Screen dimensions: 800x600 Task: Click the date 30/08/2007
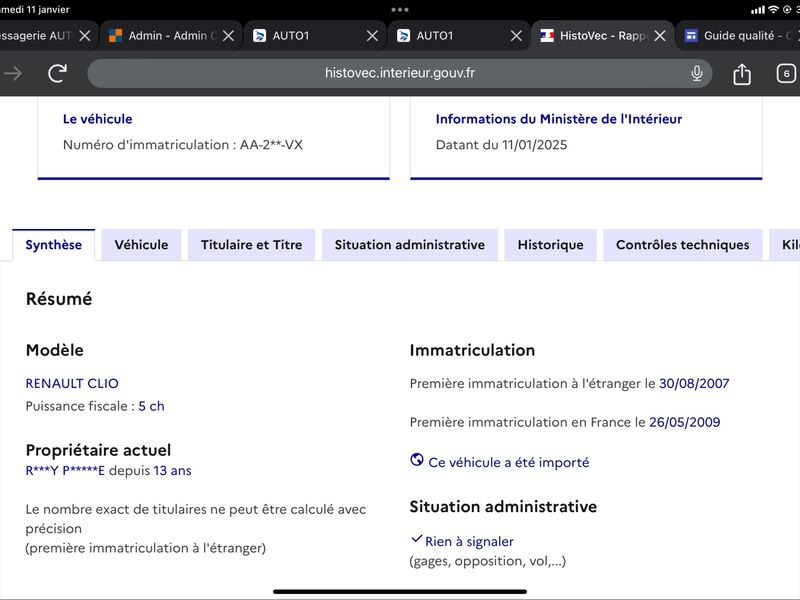click(x=694, y=383)
